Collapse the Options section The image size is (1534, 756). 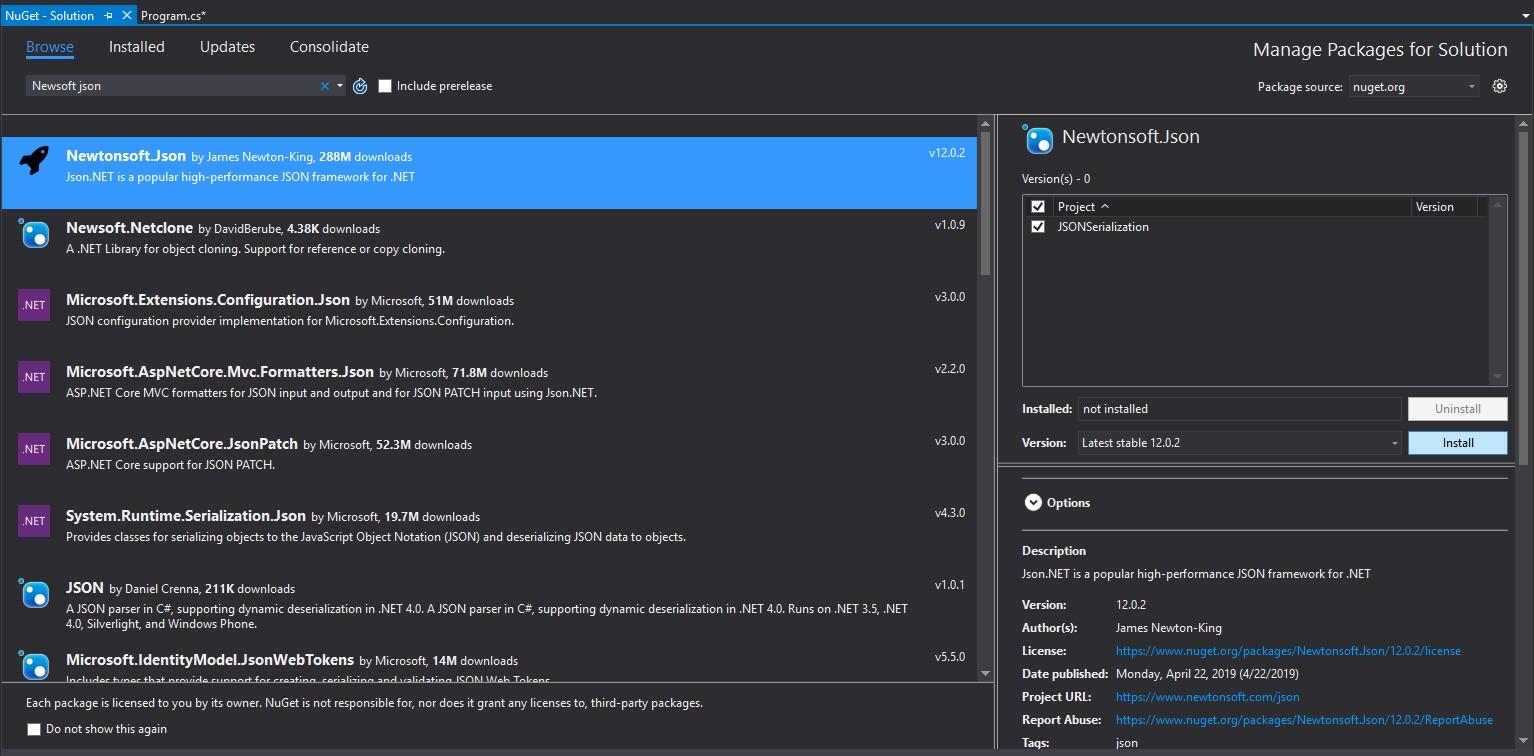coord(1033,502)
